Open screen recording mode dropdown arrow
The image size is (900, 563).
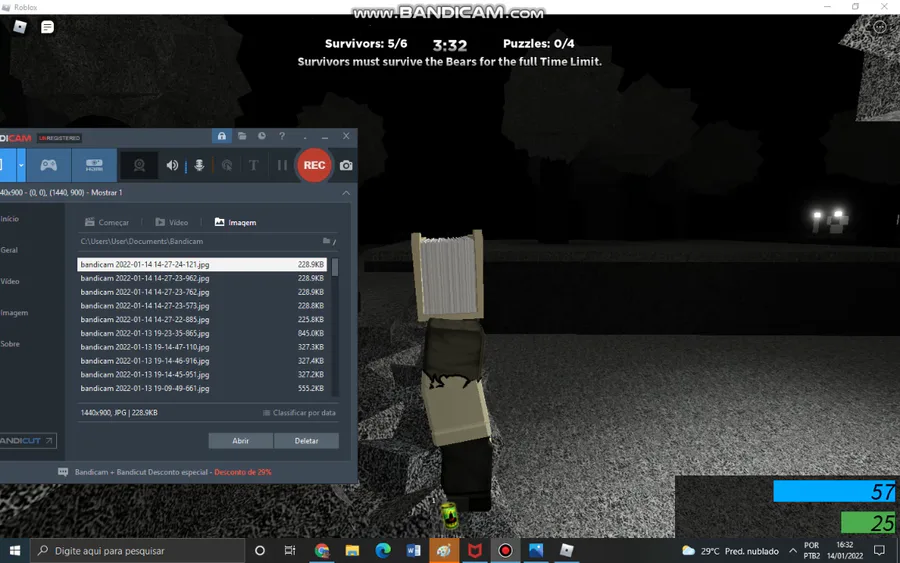pos(21,165)
